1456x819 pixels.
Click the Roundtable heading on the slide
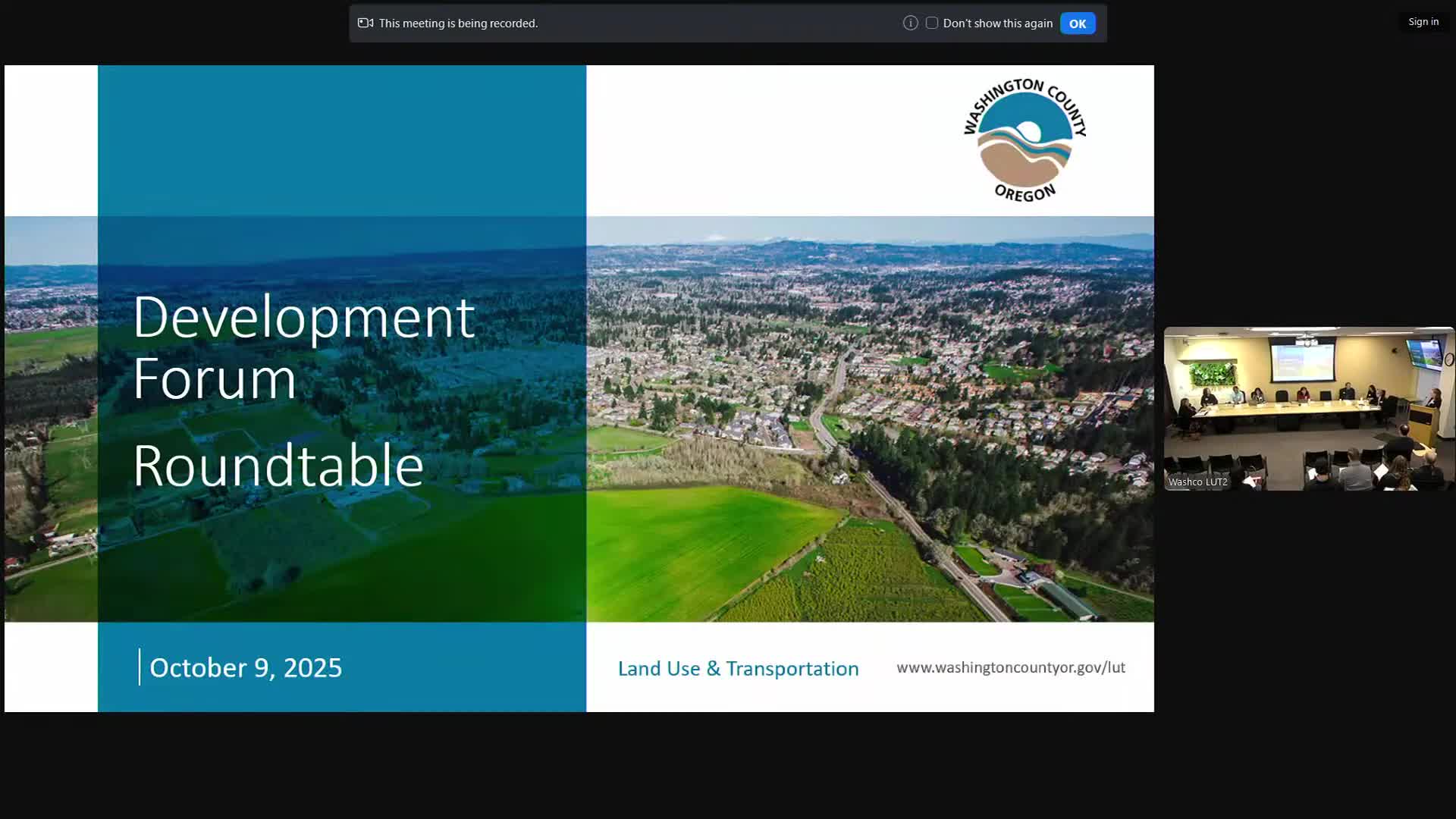click(278, 465)
